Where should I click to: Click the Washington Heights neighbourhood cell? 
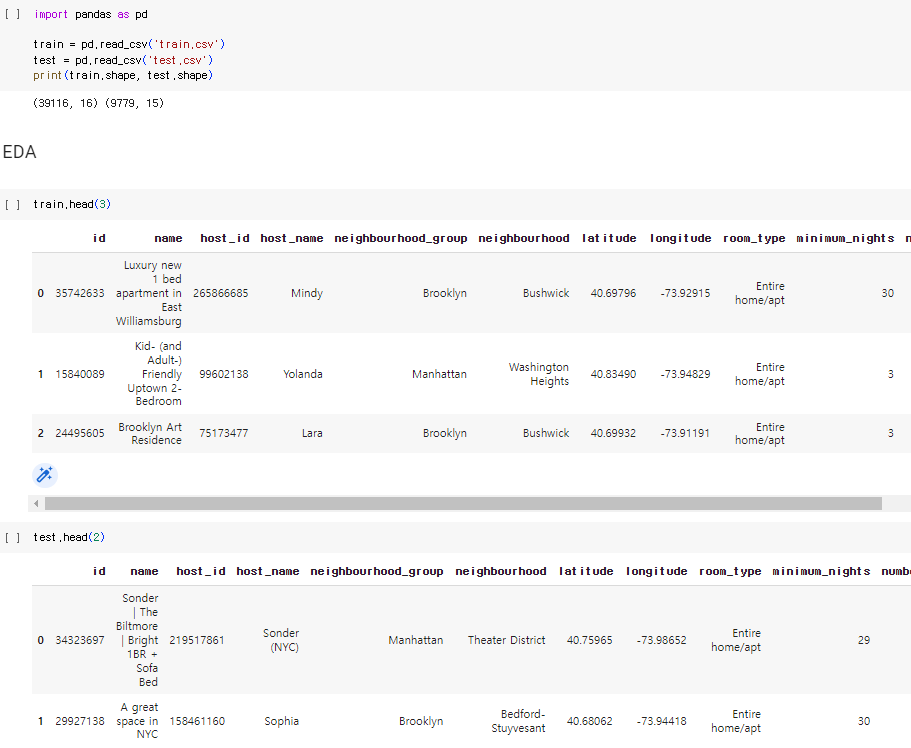tap(539, 374)
